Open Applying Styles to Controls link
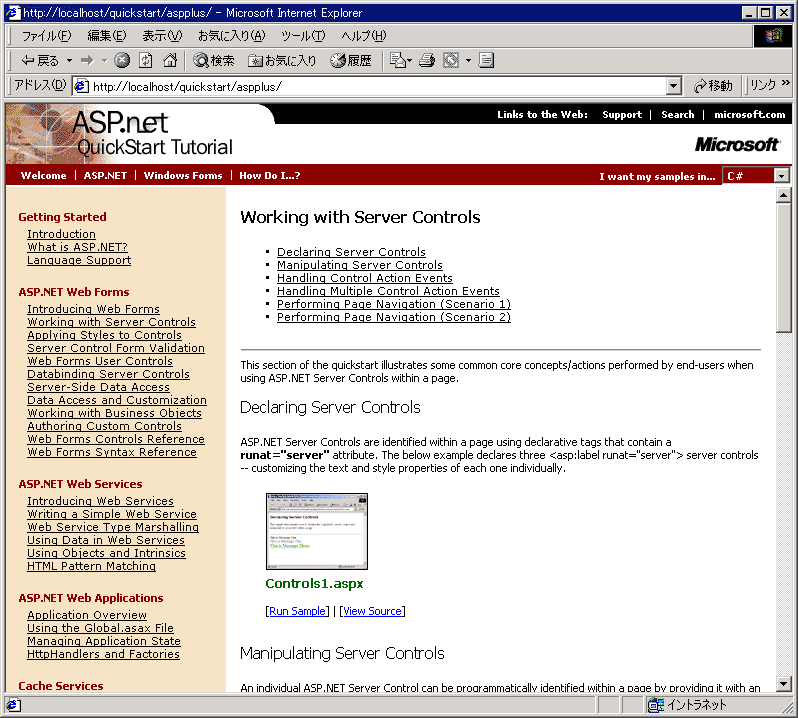798x718 pixels. [104, 335]
